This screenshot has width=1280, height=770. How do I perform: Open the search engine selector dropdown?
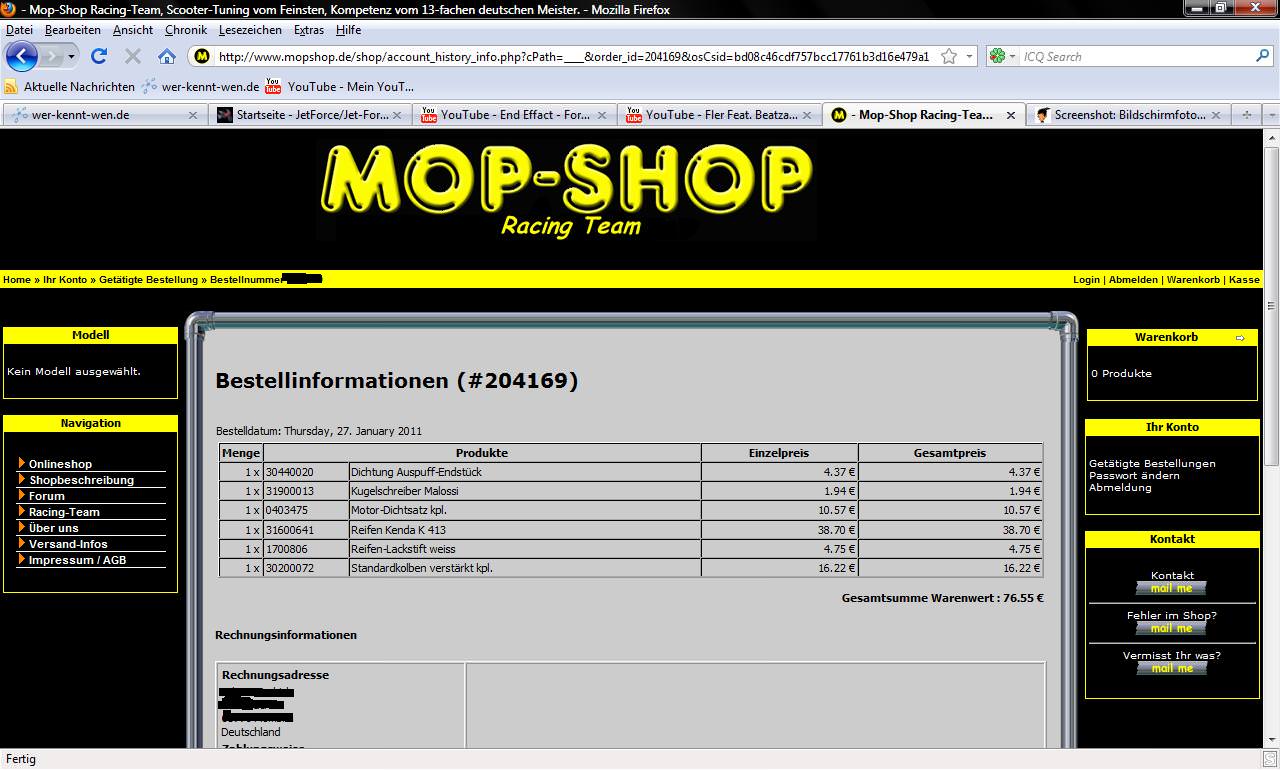click(1003, 57)
